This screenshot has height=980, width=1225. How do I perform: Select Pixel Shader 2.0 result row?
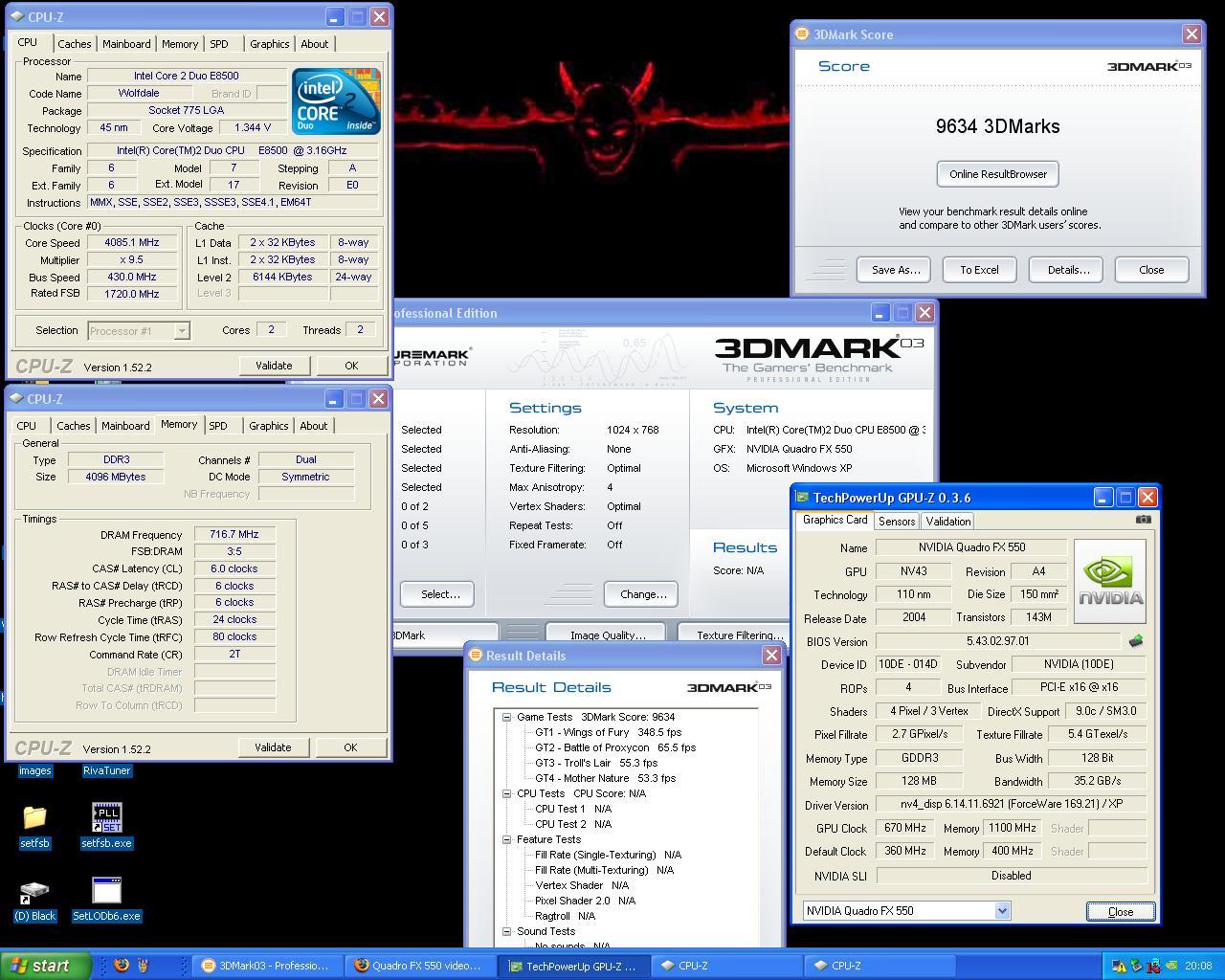[x=585, y=901]
